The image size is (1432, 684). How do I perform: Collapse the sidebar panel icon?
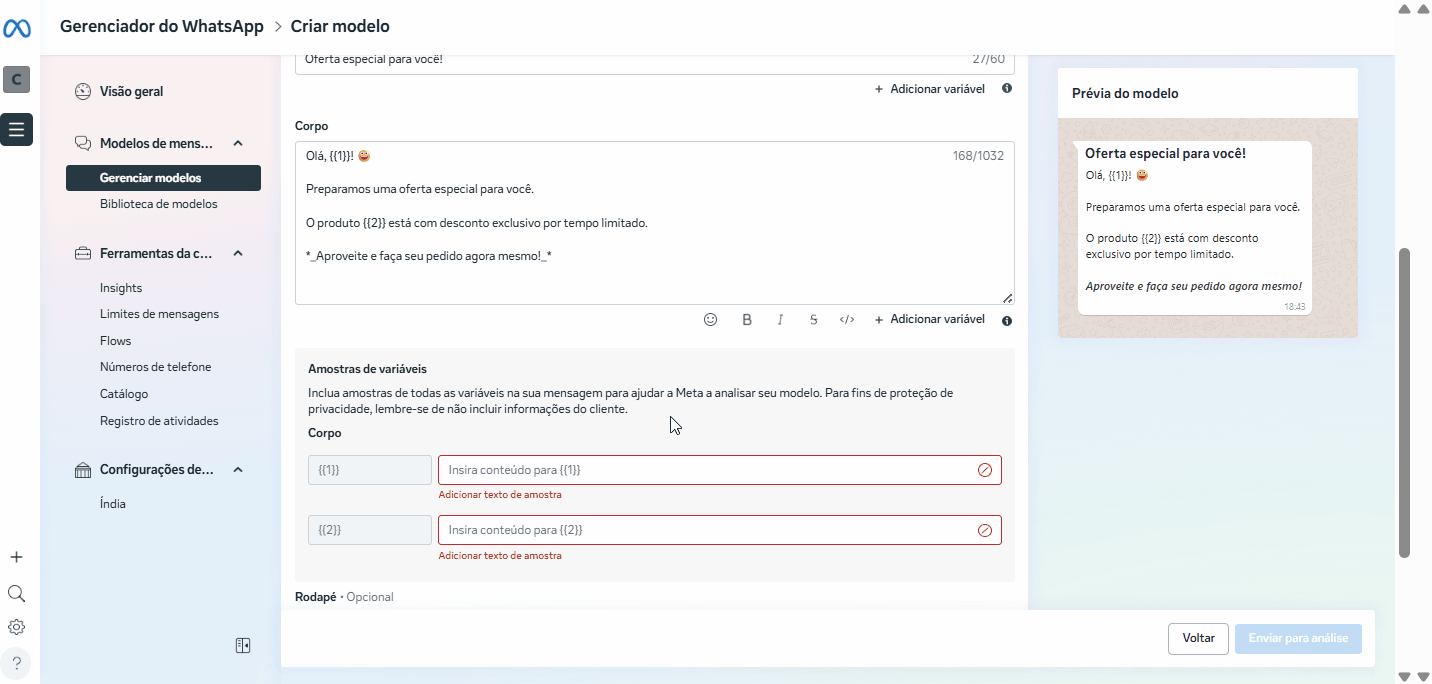tap(243, 646)
